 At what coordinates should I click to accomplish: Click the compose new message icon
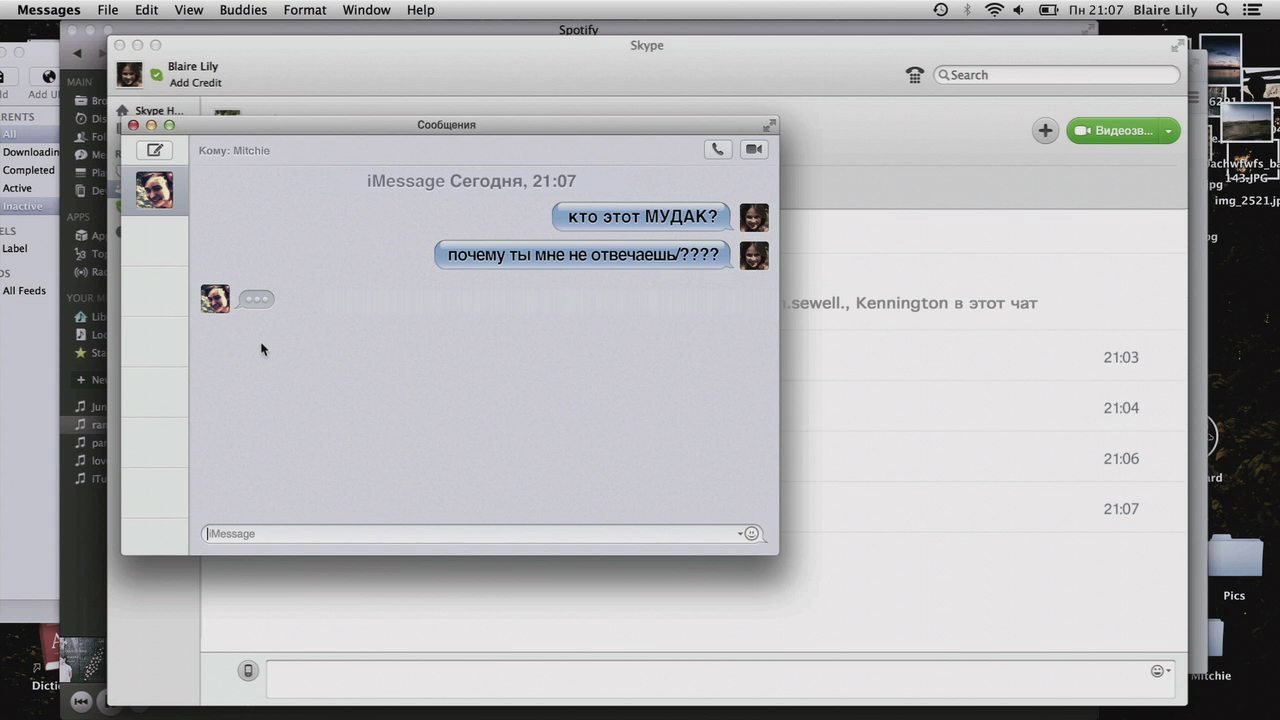(154, 150)
